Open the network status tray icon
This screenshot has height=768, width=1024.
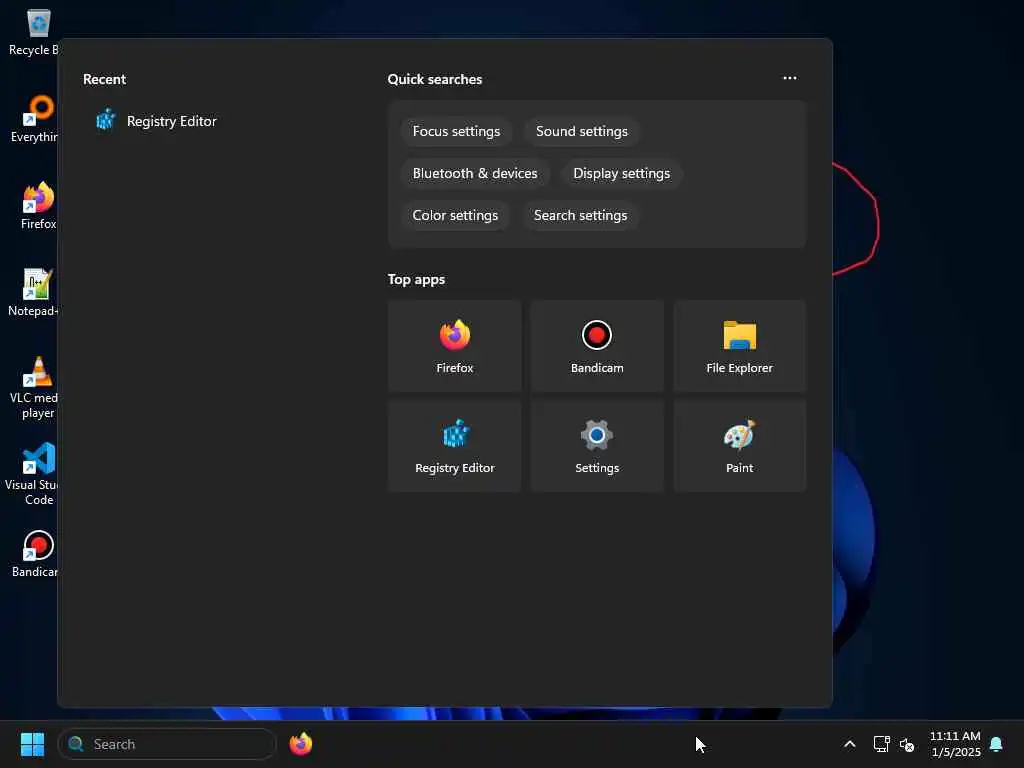(x=882, y=744)
